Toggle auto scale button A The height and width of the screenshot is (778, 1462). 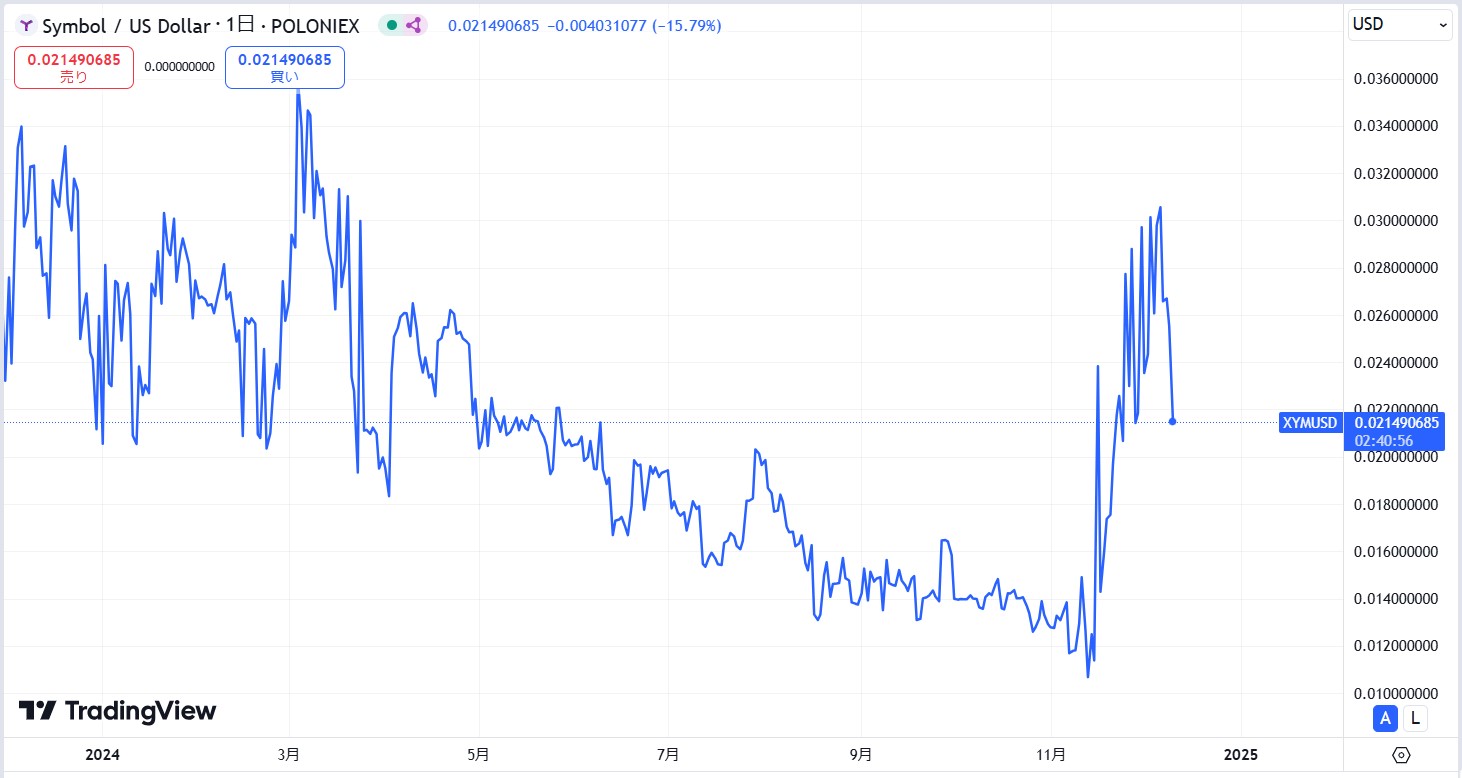(1385, 717)
